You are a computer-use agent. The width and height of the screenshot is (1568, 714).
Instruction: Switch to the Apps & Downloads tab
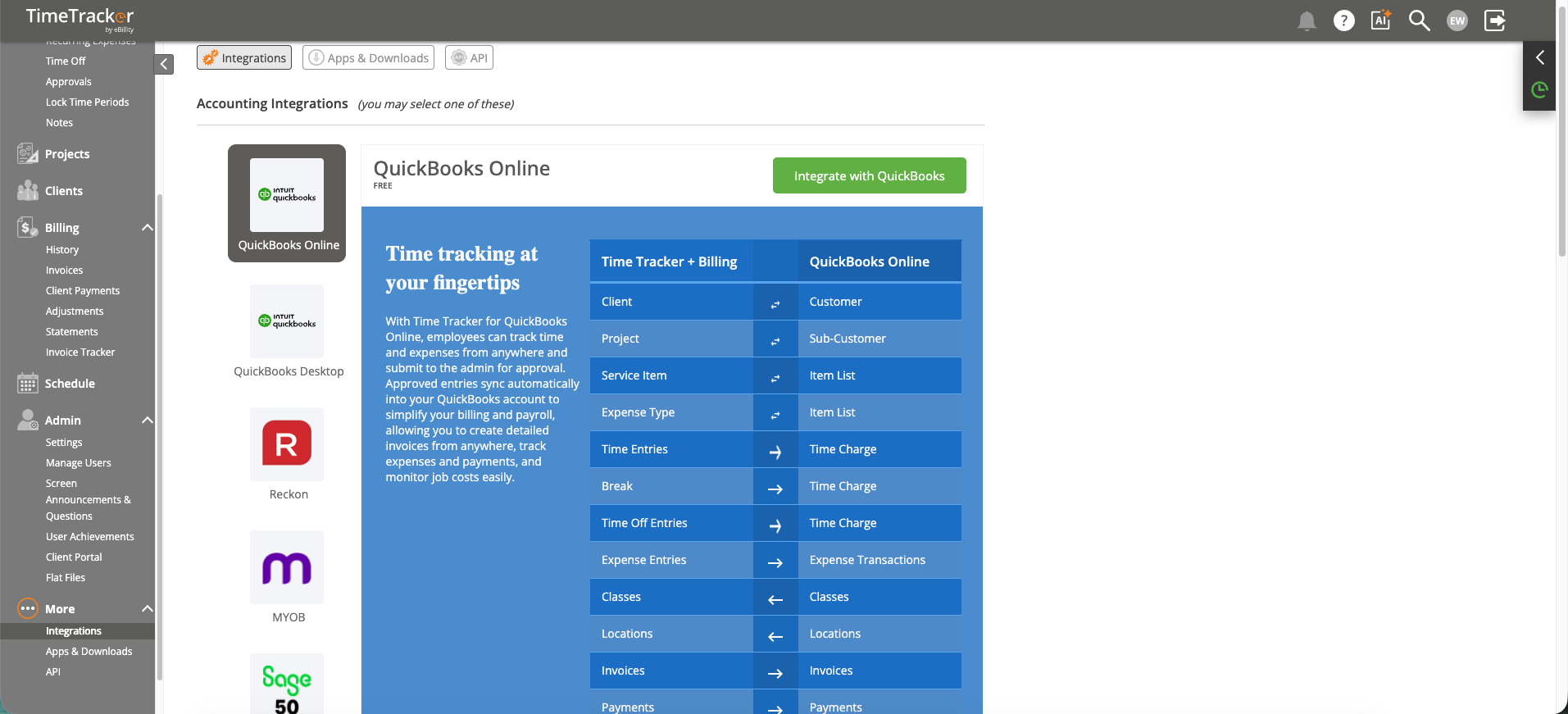pos(368,57)
